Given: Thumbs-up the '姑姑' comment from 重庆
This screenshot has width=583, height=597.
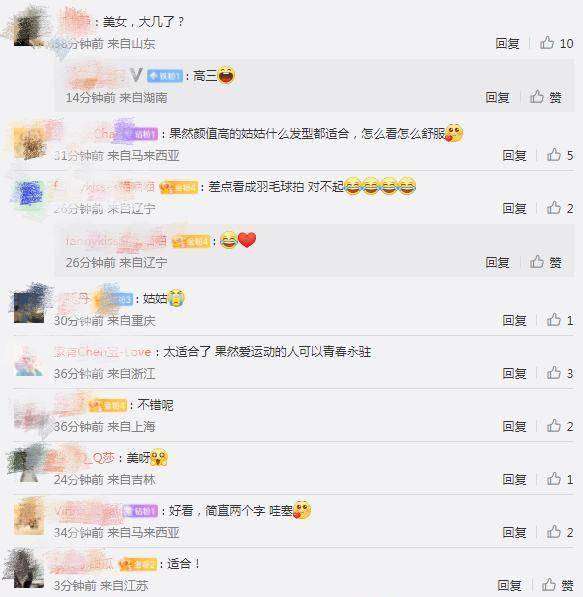Looking at the screenshot, I should (x=560, y=320).
